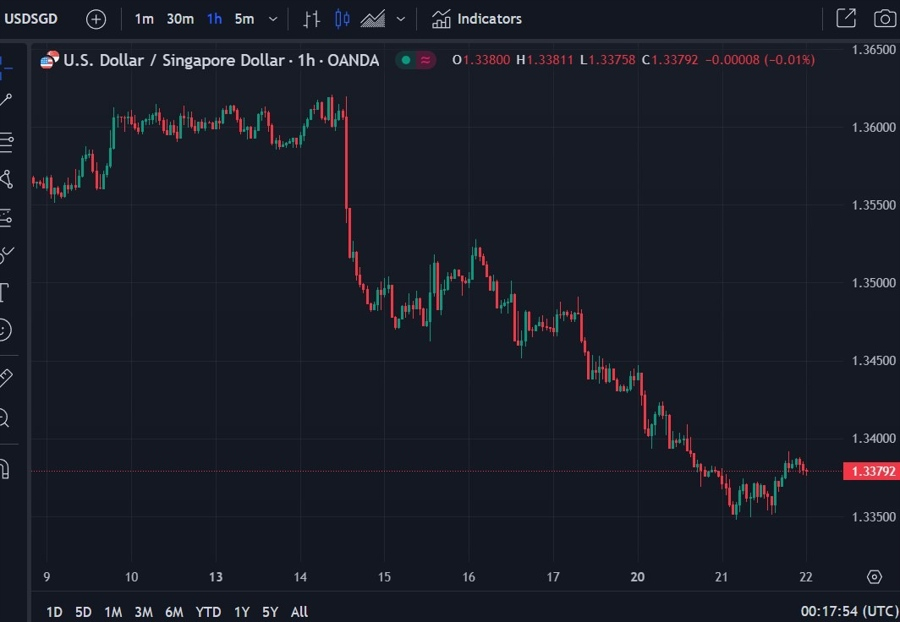The height and width of the screenshot is (622, 900).
Task: Open the geometric shapes pattern tool
Action: tap(6, 180)
